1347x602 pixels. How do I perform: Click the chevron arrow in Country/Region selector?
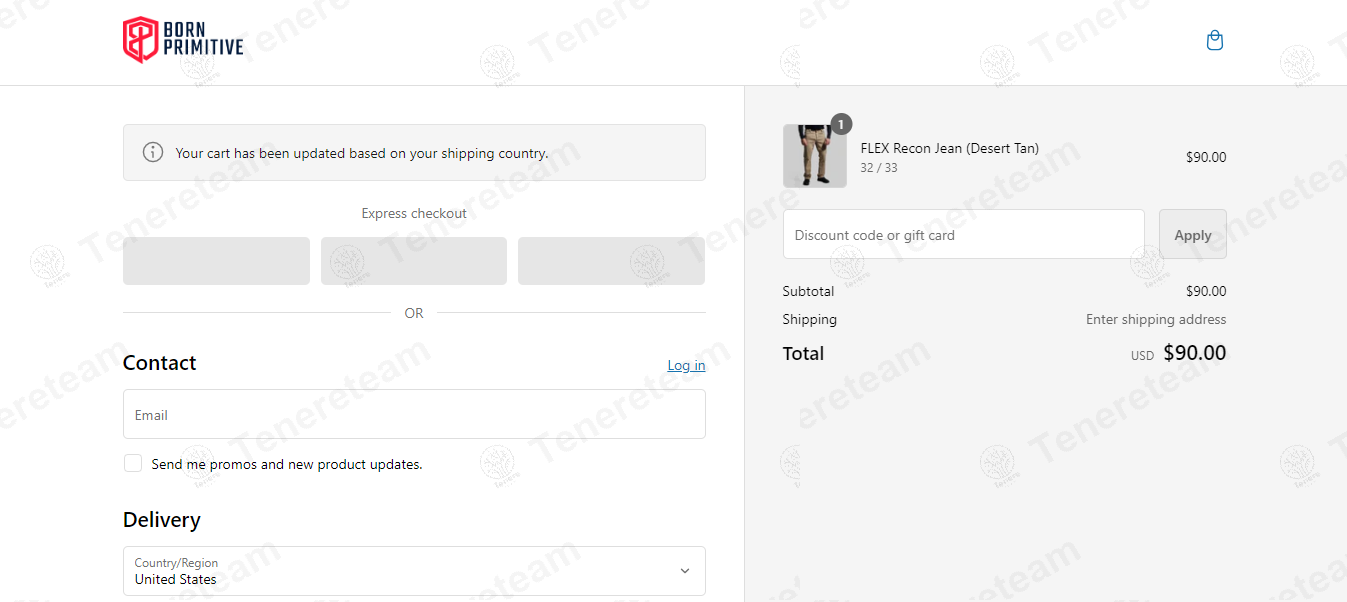(685, 571)
